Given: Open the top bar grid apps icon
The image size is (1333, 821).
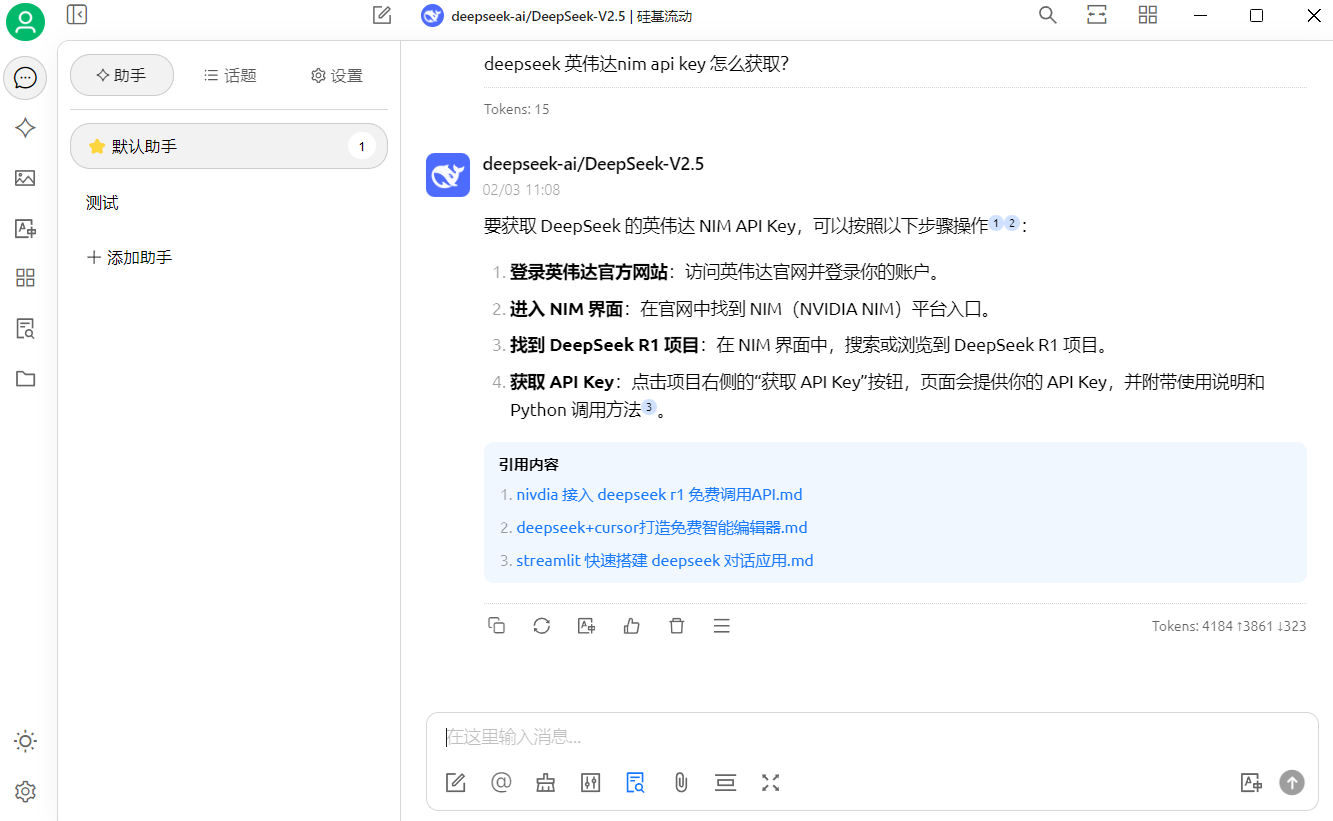Looking at the screenshot, I should pos(1148,15).
